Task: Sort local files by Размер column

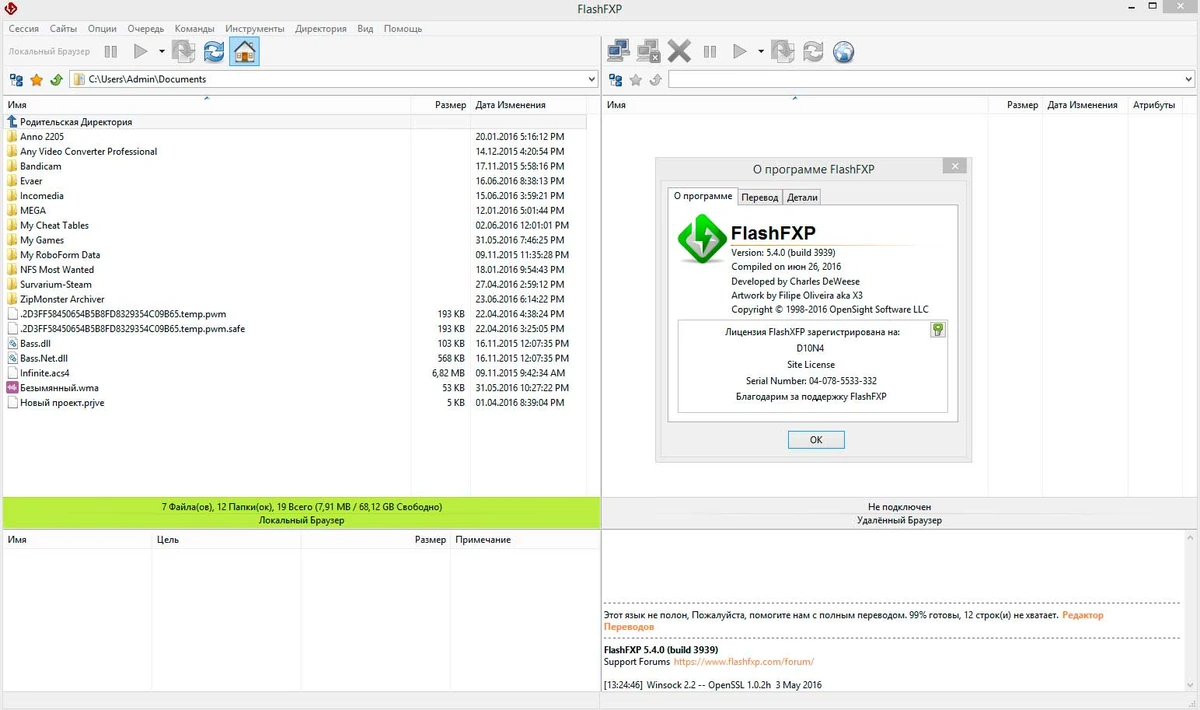Action: [441, 105]
